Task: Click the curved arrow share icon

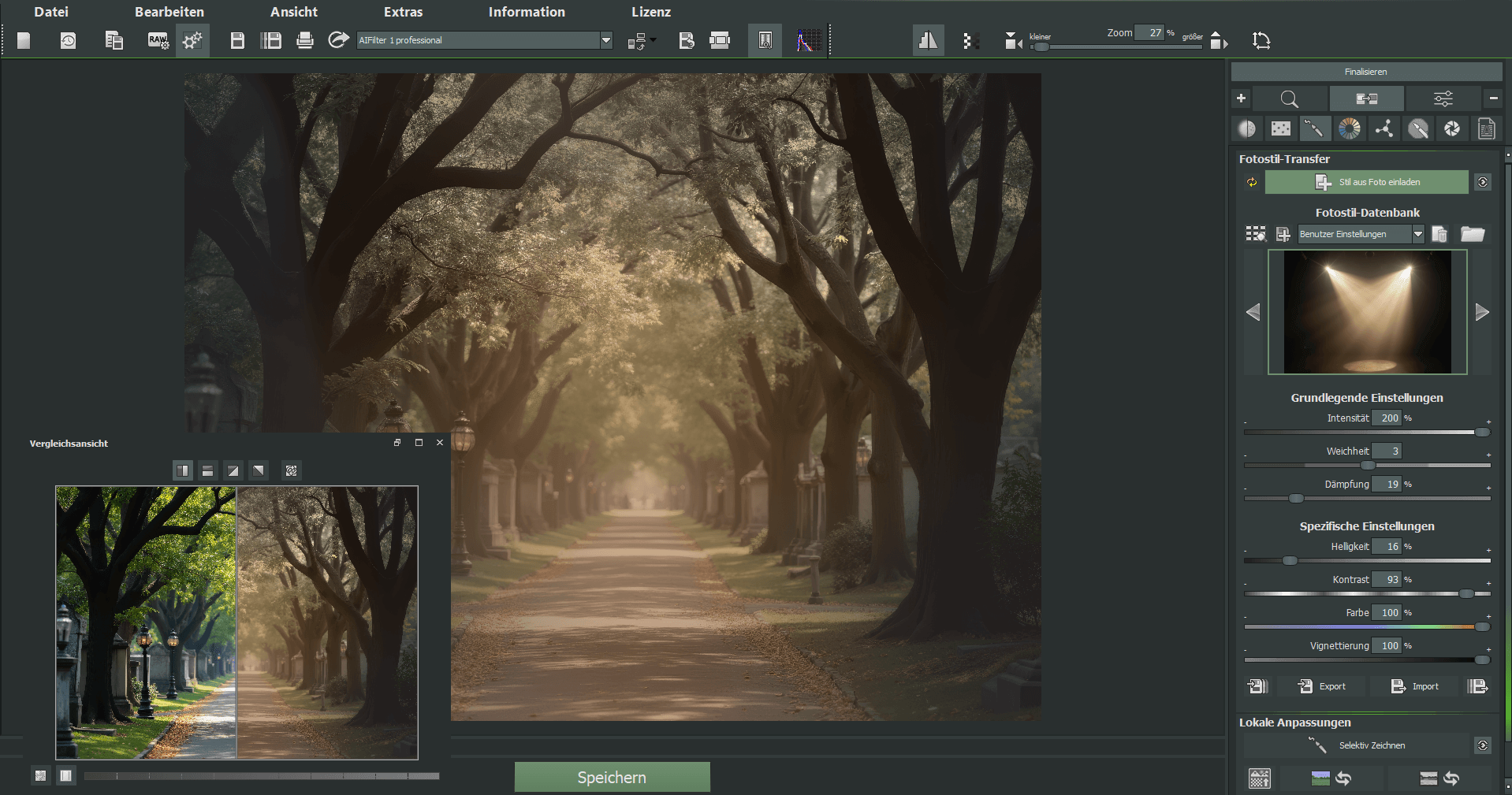Action: 338,39
